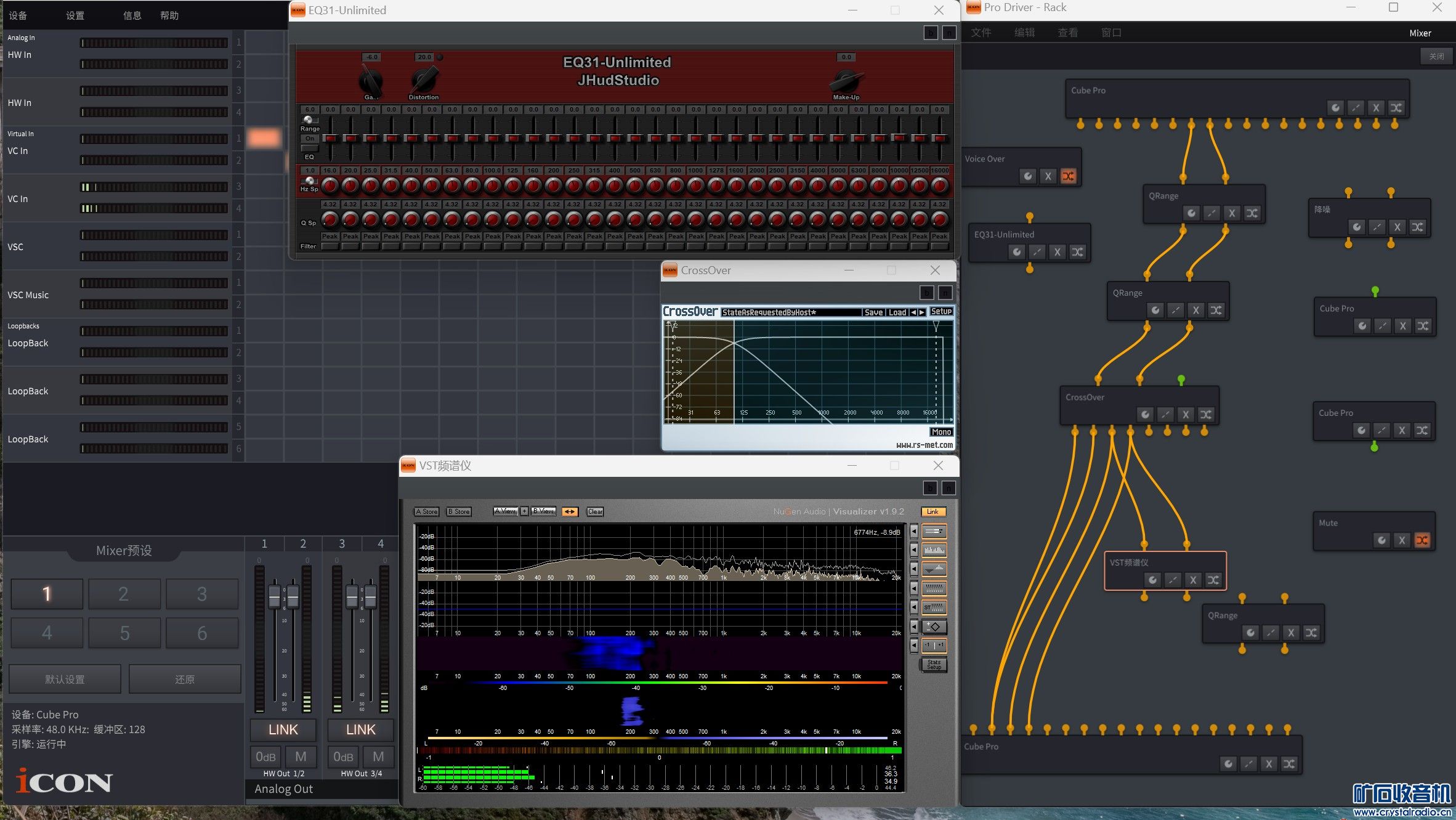The height and width of the screenshot is (820, 1456).
Task: Select the spectrum bars view icon in Visualizer
Action: (934, 550)
